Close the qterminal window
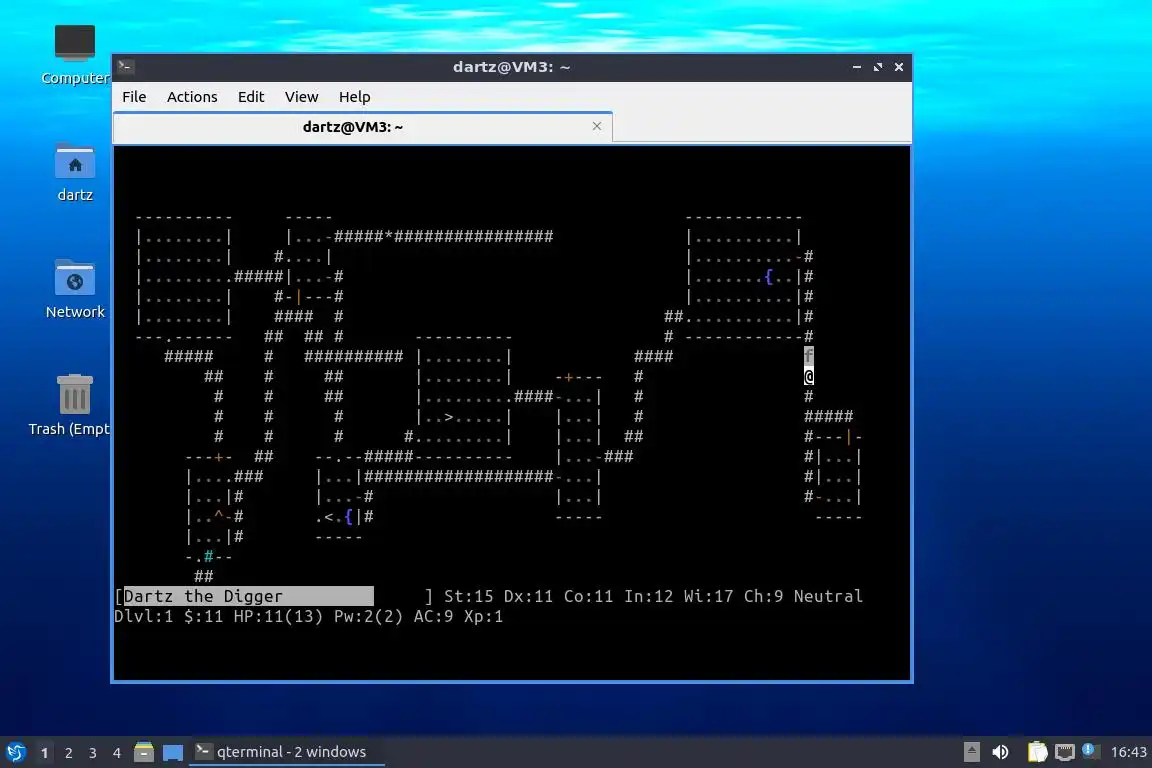Viewport: 1152px width, 768px height. click(899, 67)
